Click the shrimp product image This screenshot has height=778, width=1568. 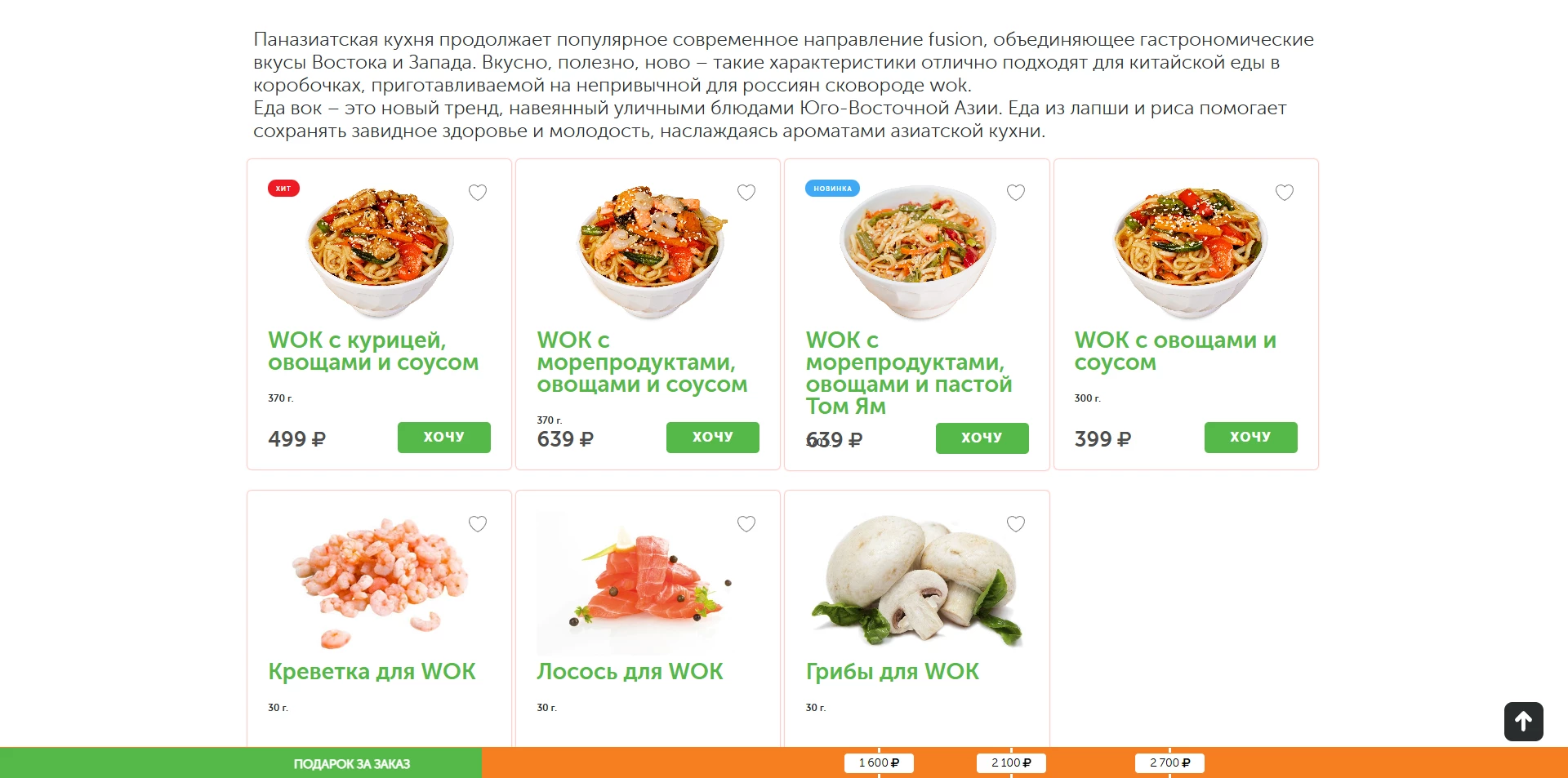coord(380,583)
